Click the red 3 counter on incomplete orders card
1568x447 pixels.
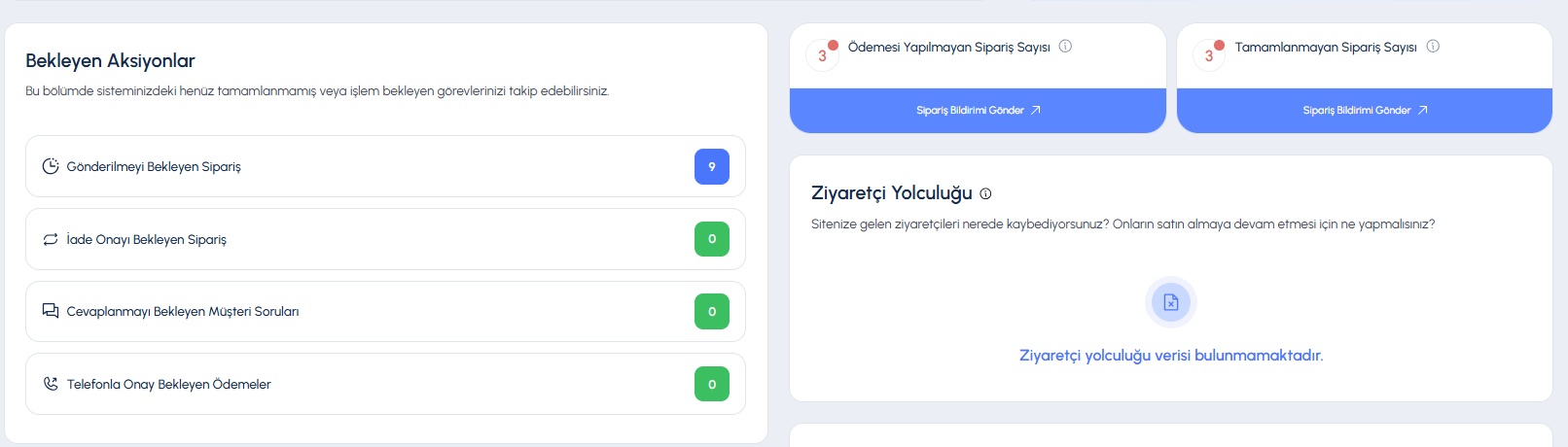1210,54
